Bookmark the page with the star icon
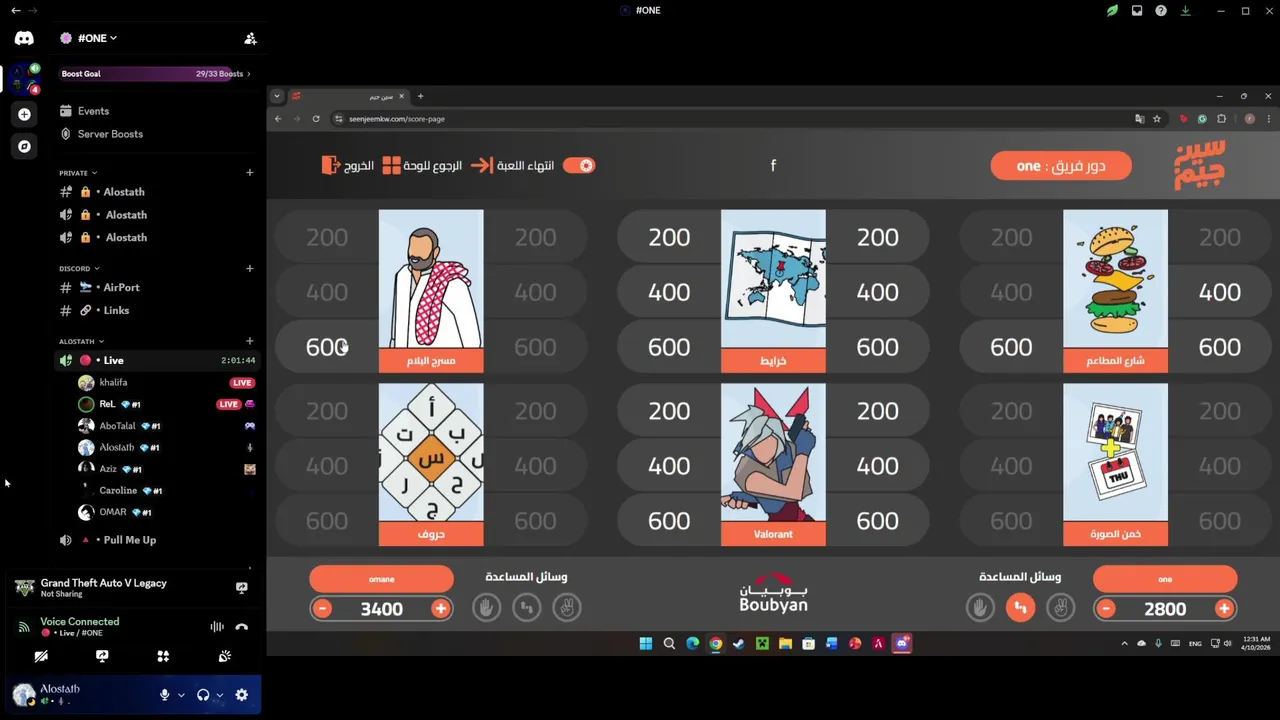This screenshot has width=1280, height=720. [x=1157, y=119]
